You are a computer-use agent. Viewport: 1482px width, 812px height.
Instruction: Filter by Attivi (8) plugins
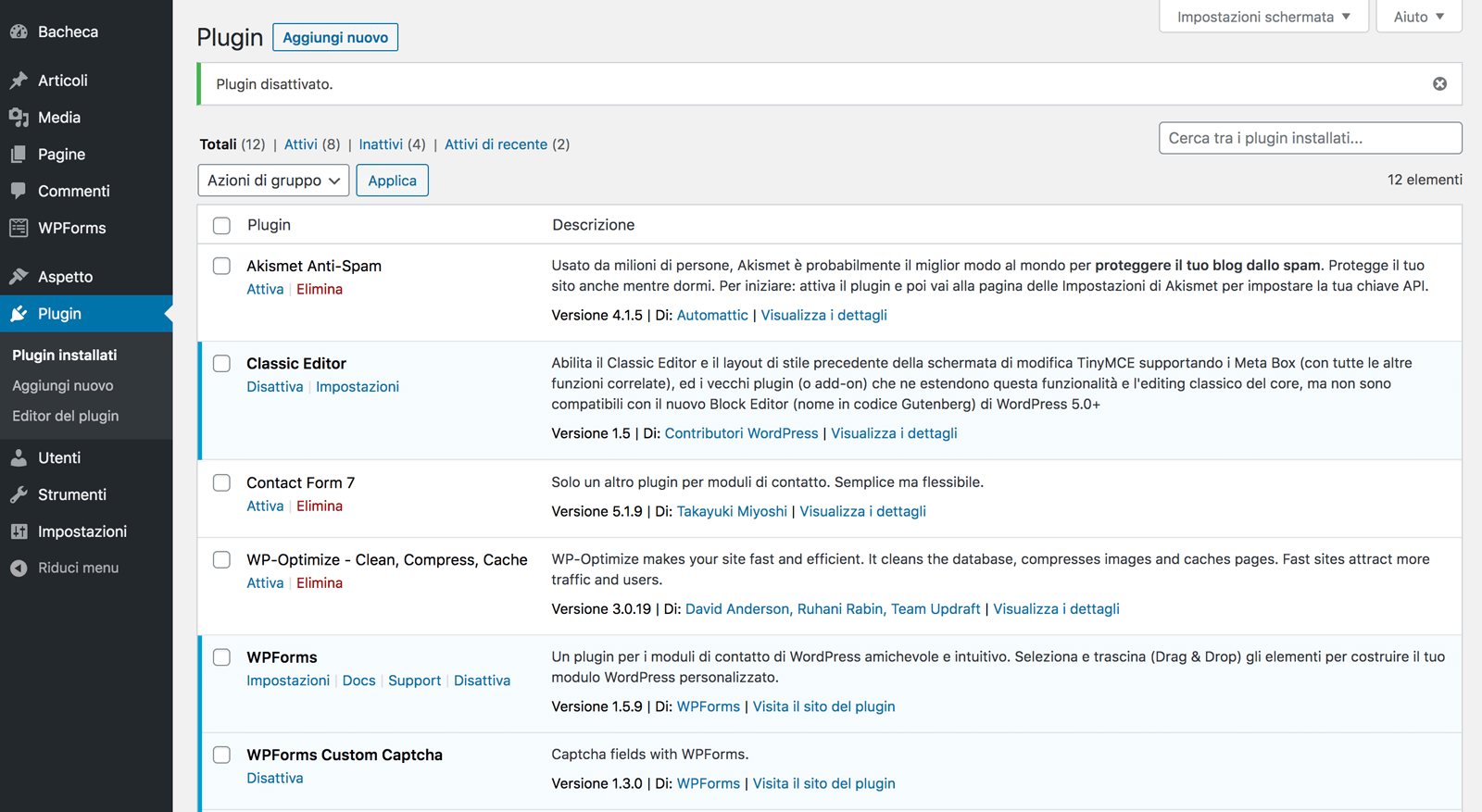click(x=312, y=144)
